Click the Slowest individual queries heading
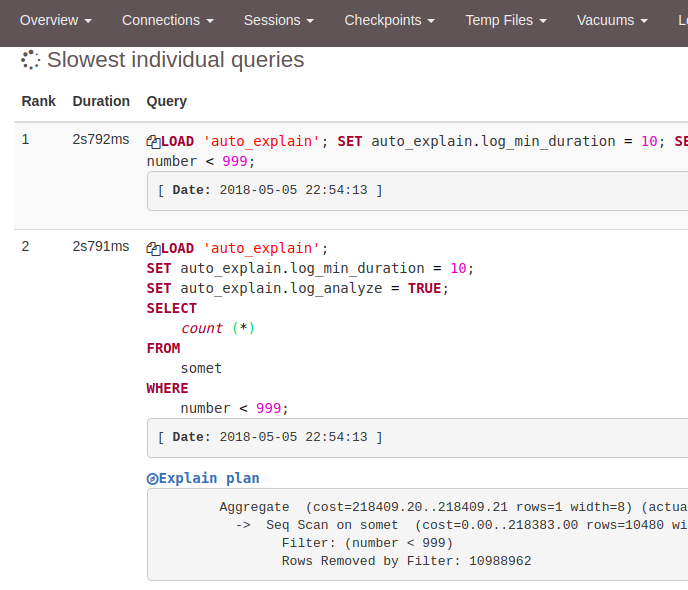The width and height of the screenshot is (688, 590). pyautogui.click(x=176, y=60)
